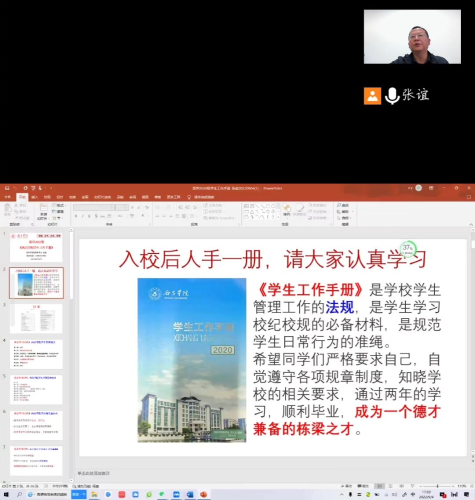Click the zoom percentage in the status bar
This screenshot has height=500, width=475.
[x=461, y=486]
